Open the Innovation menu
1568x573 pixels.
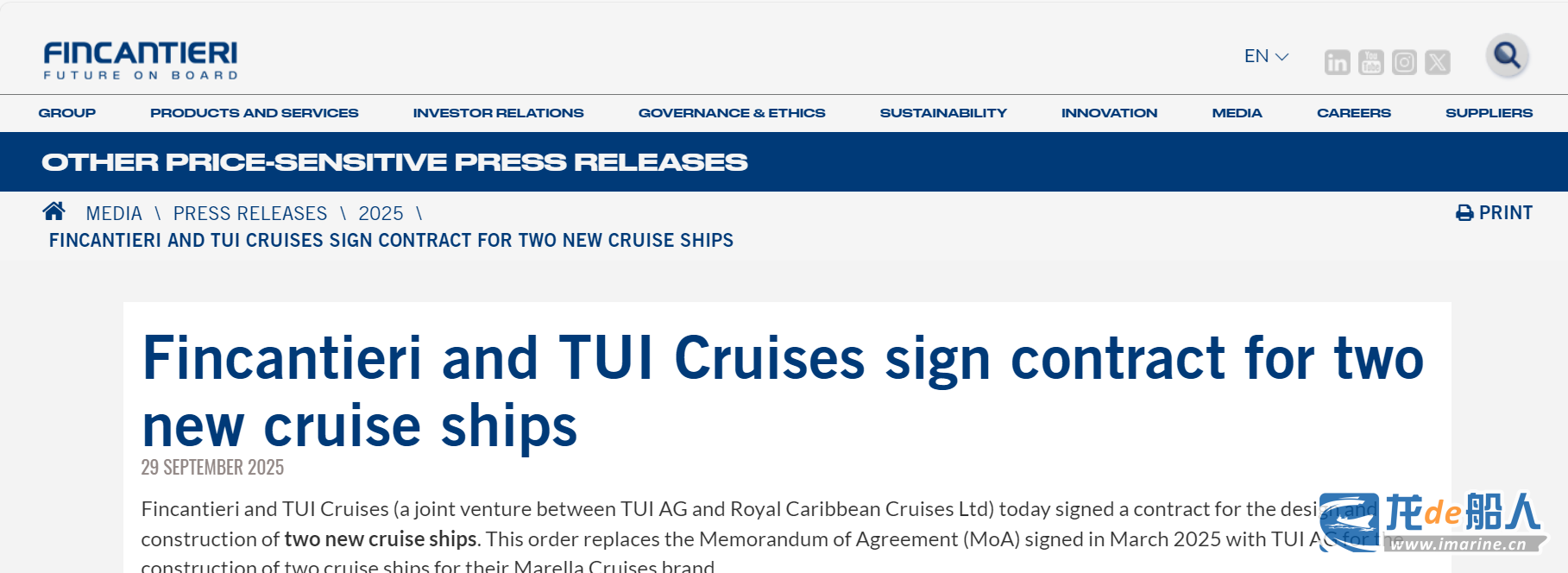click(1109, 113)
